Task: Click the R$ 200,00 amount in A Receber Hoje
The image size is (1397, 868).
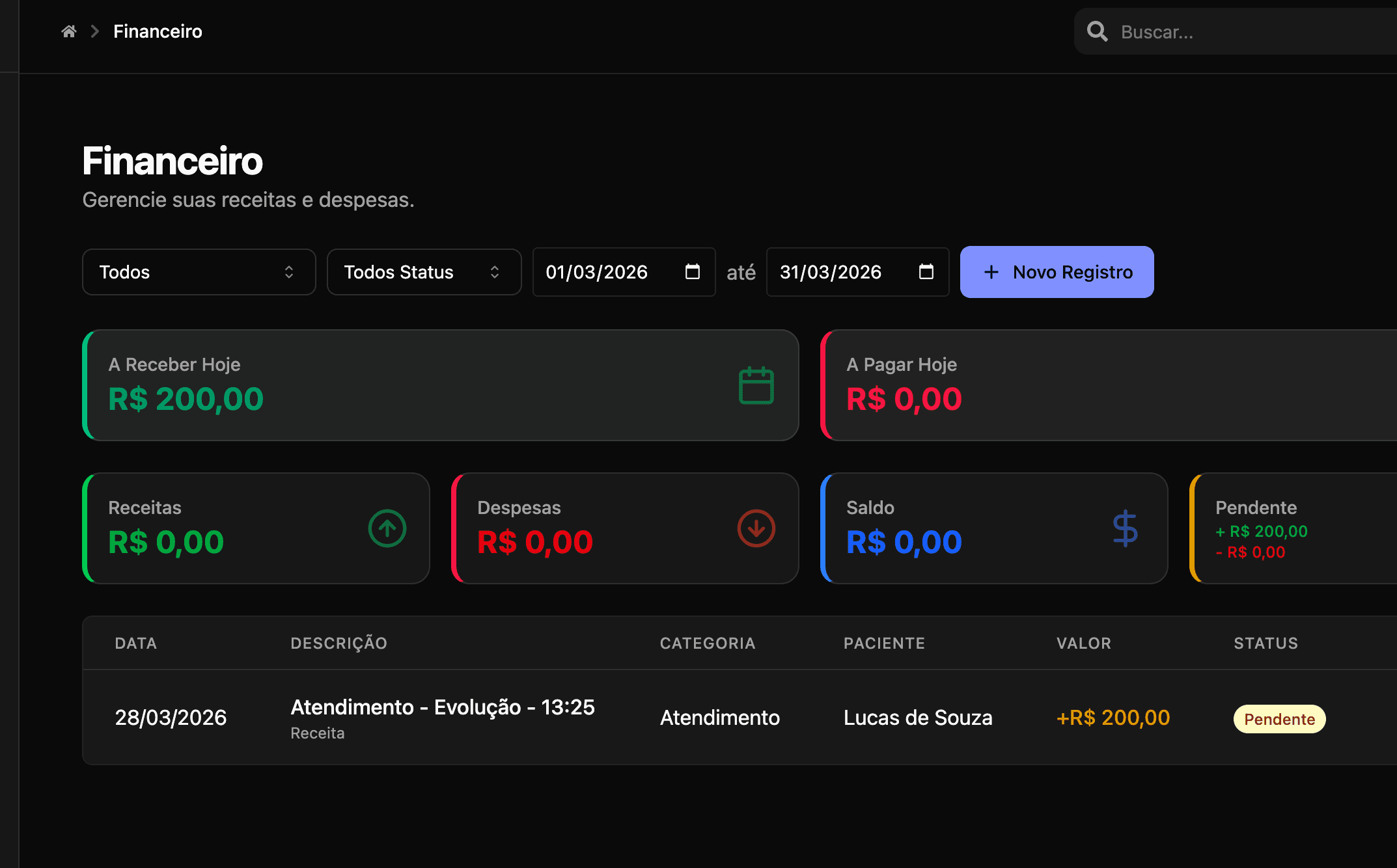Action: [186, 398]
